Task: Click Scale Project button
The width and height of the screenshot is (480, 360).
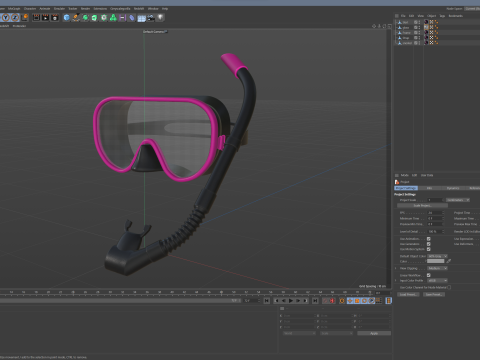Action: [x=422, y=206]
